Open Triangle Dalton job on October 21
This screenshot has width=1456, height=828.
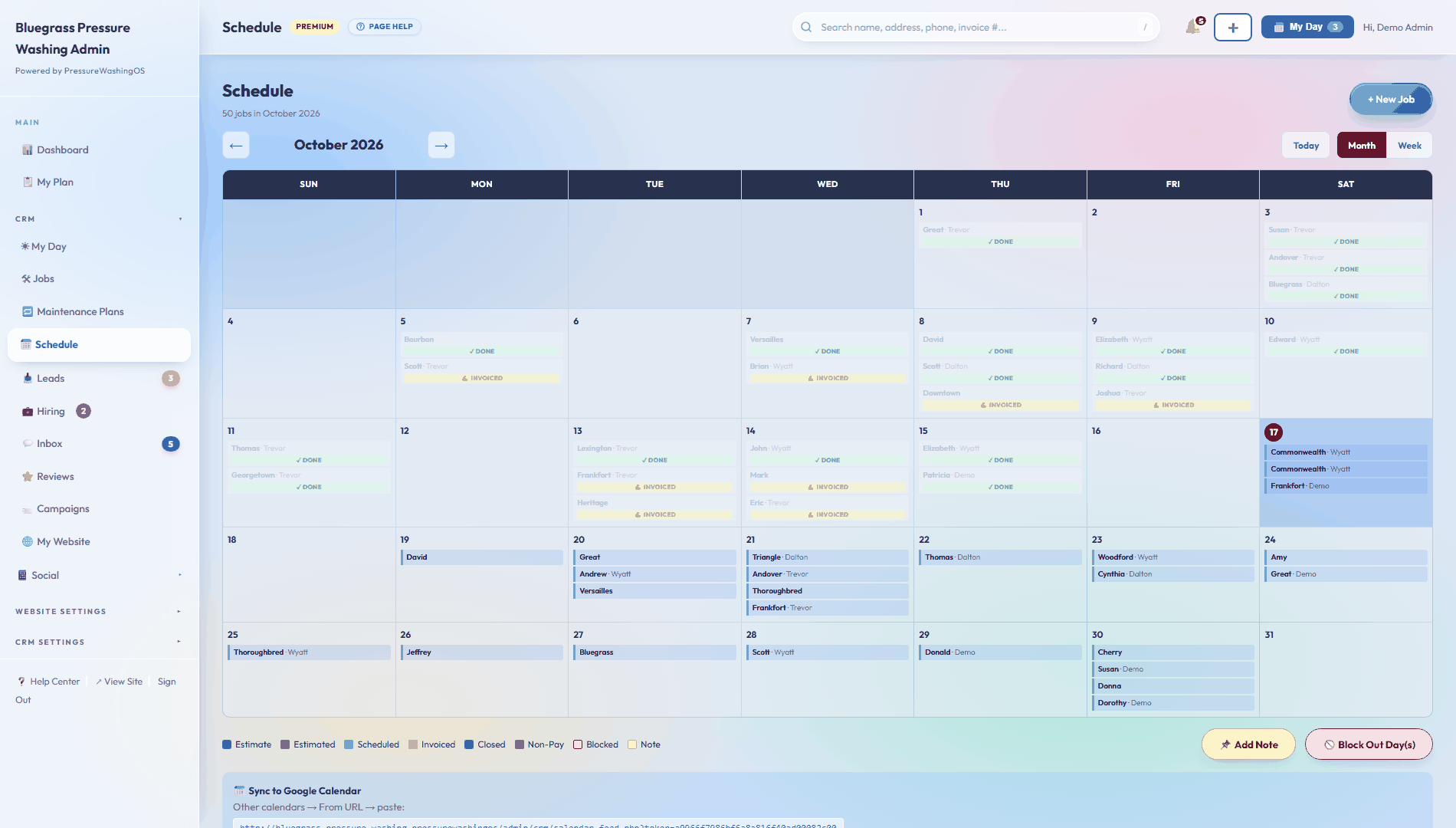pos(827,557)
